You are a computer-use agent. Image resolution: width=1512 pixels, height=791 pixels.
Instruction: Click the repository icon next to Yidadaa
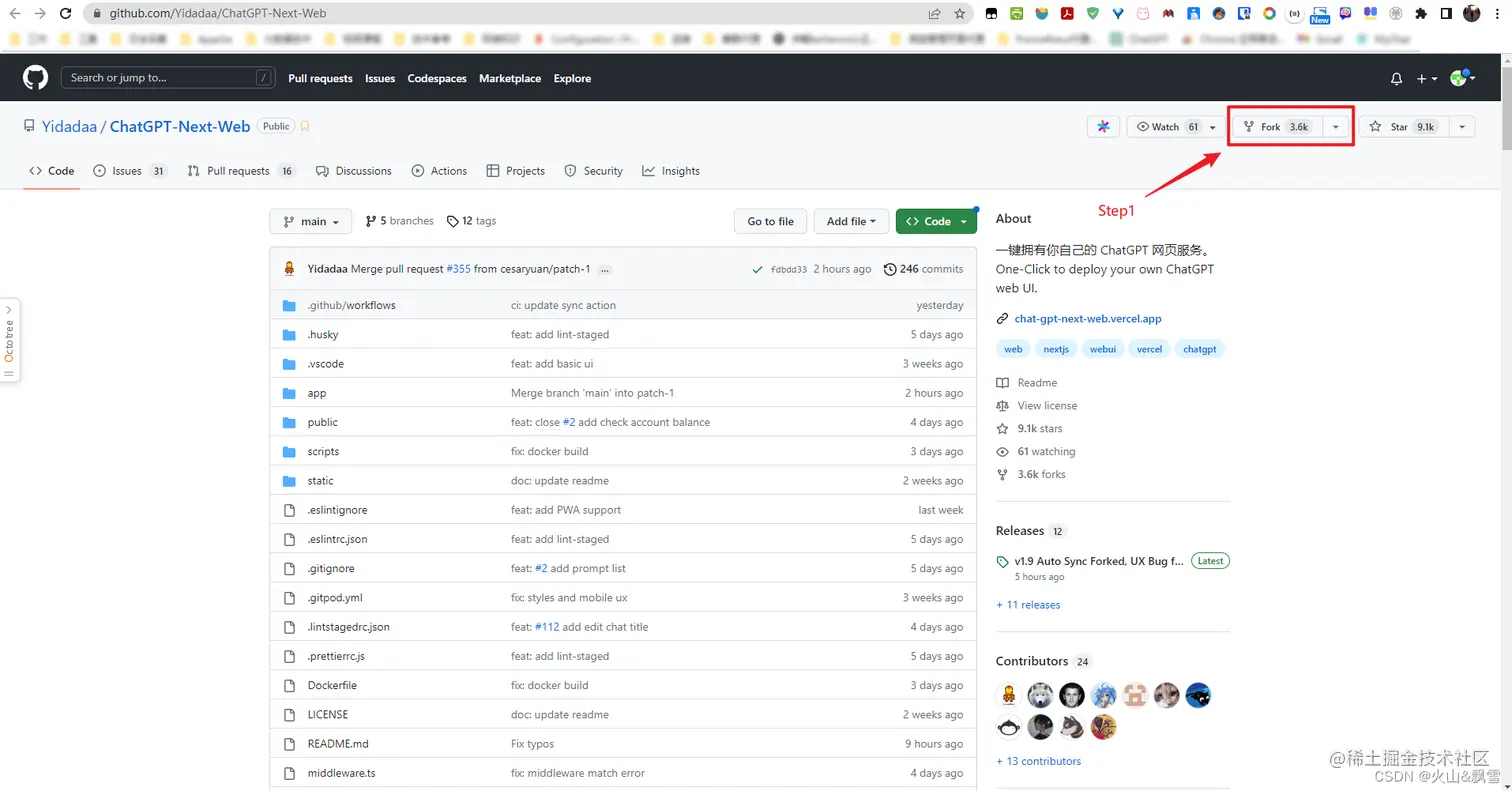tap(30, 126)
